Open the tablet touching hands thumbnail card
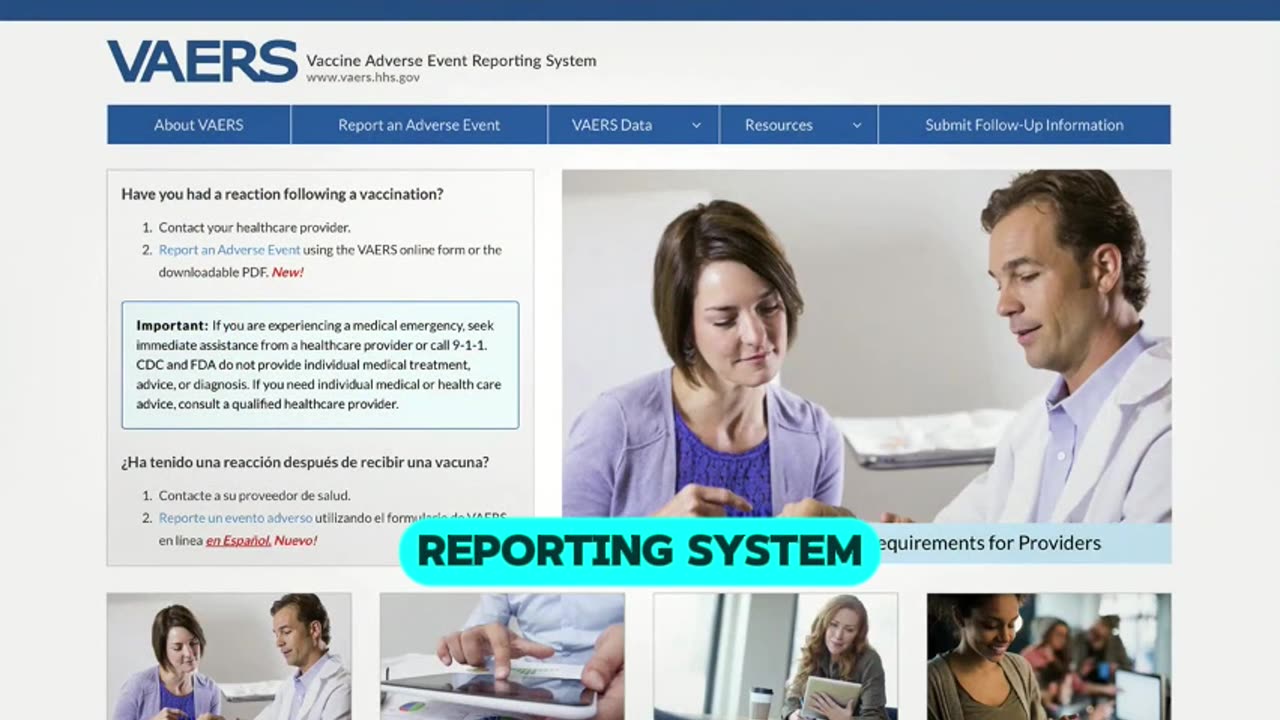 (x=502, y=656)
